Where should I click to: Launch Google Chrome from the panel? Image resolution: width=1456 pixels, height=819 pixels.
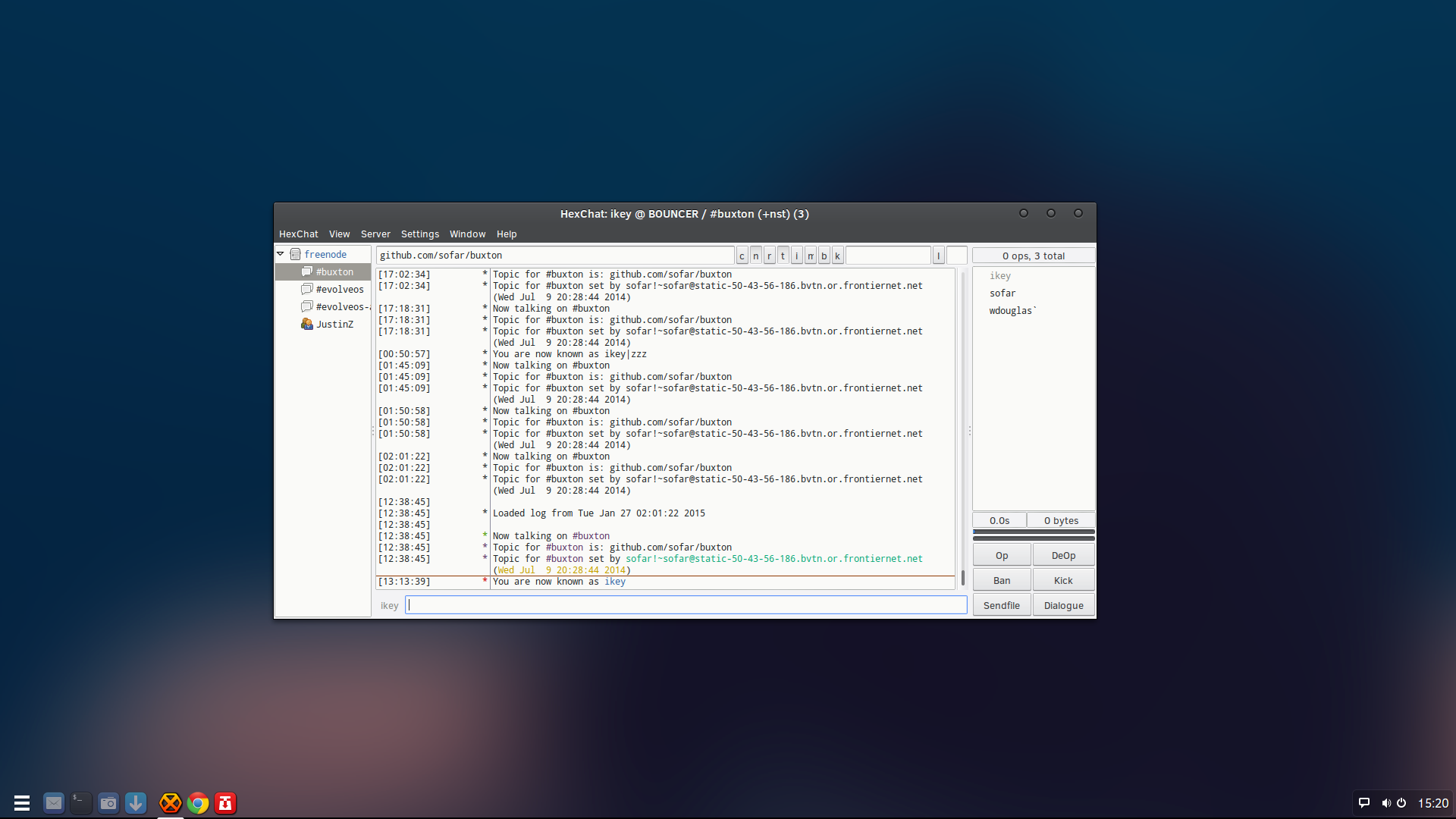coord(198,802)
